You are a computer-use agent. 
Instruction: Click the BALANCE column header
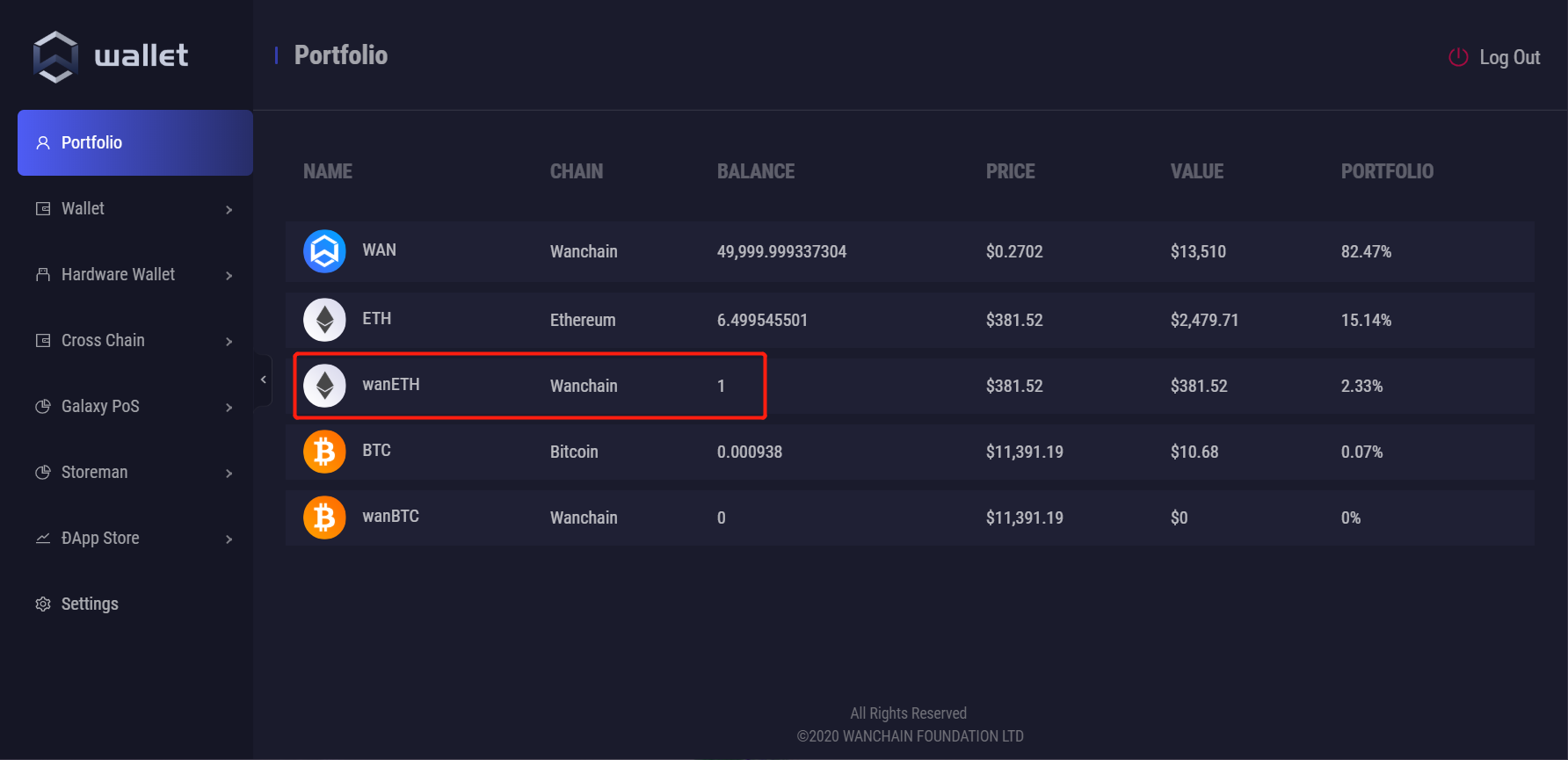(756, 171)
